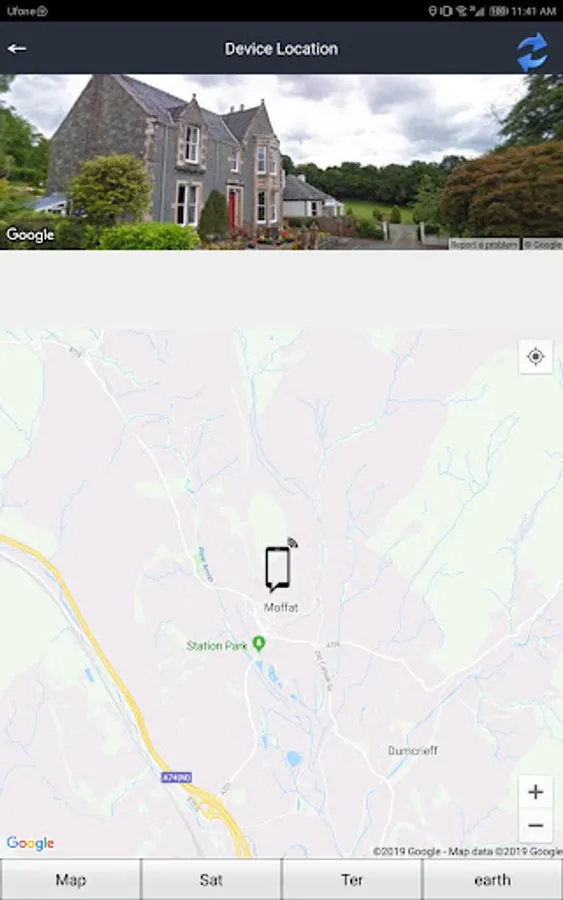Tap the location status bar icon
The width and height of the screenshot is (563, 900).
coord(432,11)
